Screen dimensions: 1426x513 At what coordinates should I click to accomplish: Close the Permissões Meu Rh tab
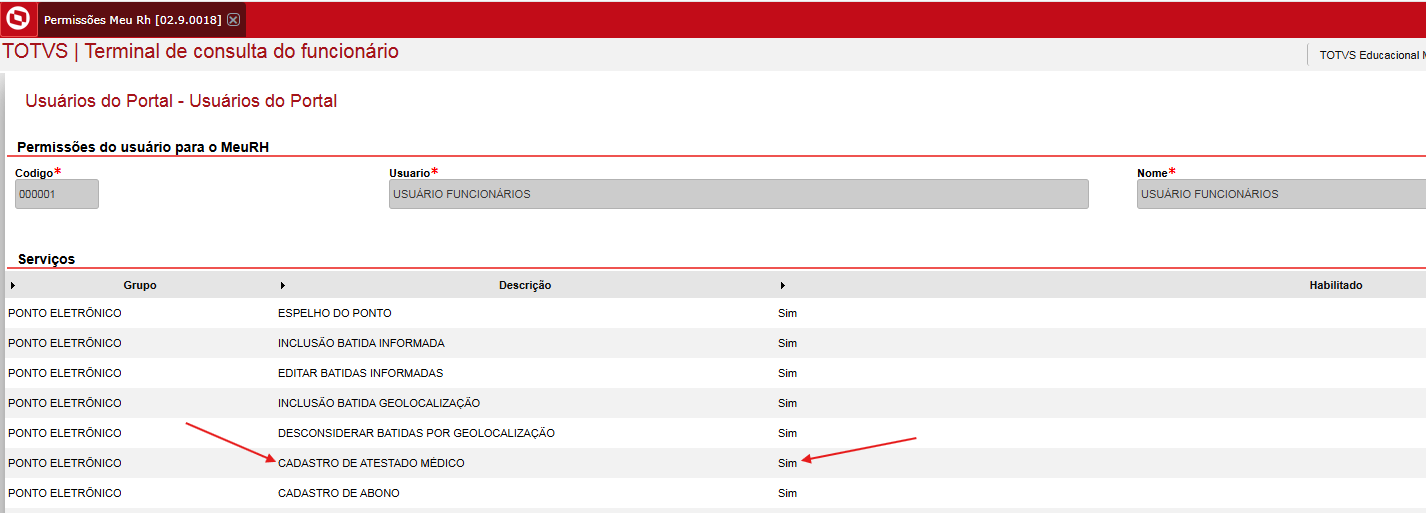click(233, 20)
